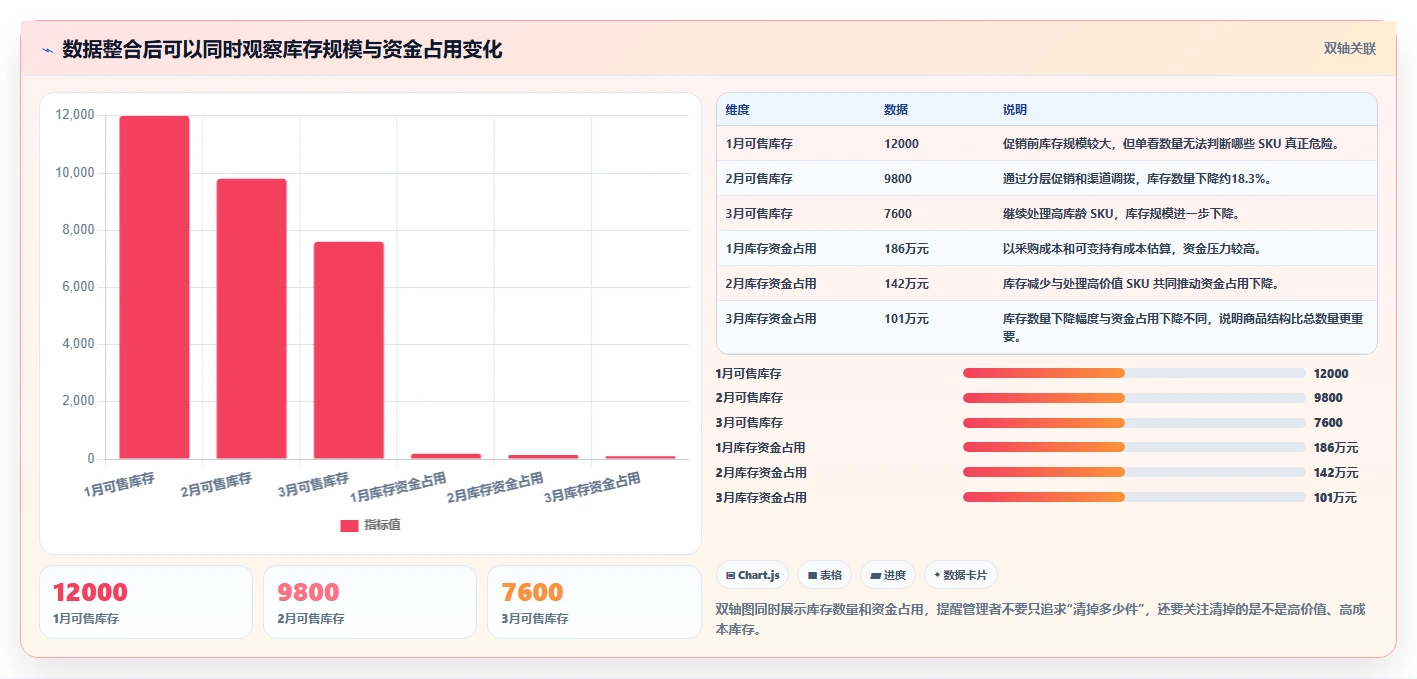Click the footer note starting with 双轴图同时展示
The height and width of the screenshot is (679, 1417).
click(x=1041, y=619)
